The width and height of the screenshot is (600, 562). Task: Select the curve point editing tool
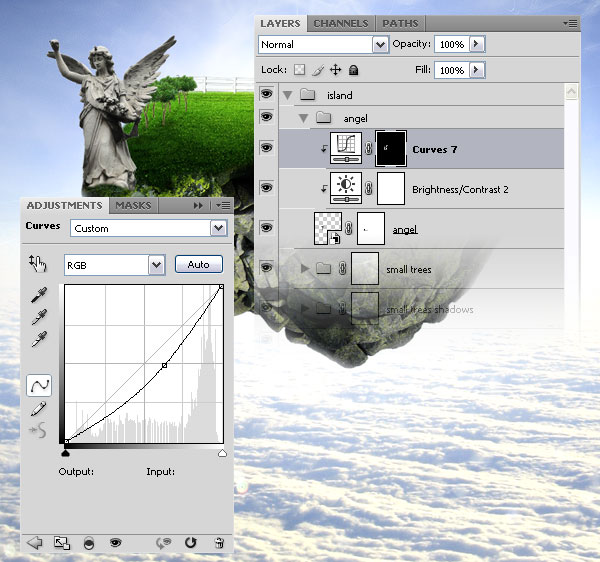coord(39,385)
